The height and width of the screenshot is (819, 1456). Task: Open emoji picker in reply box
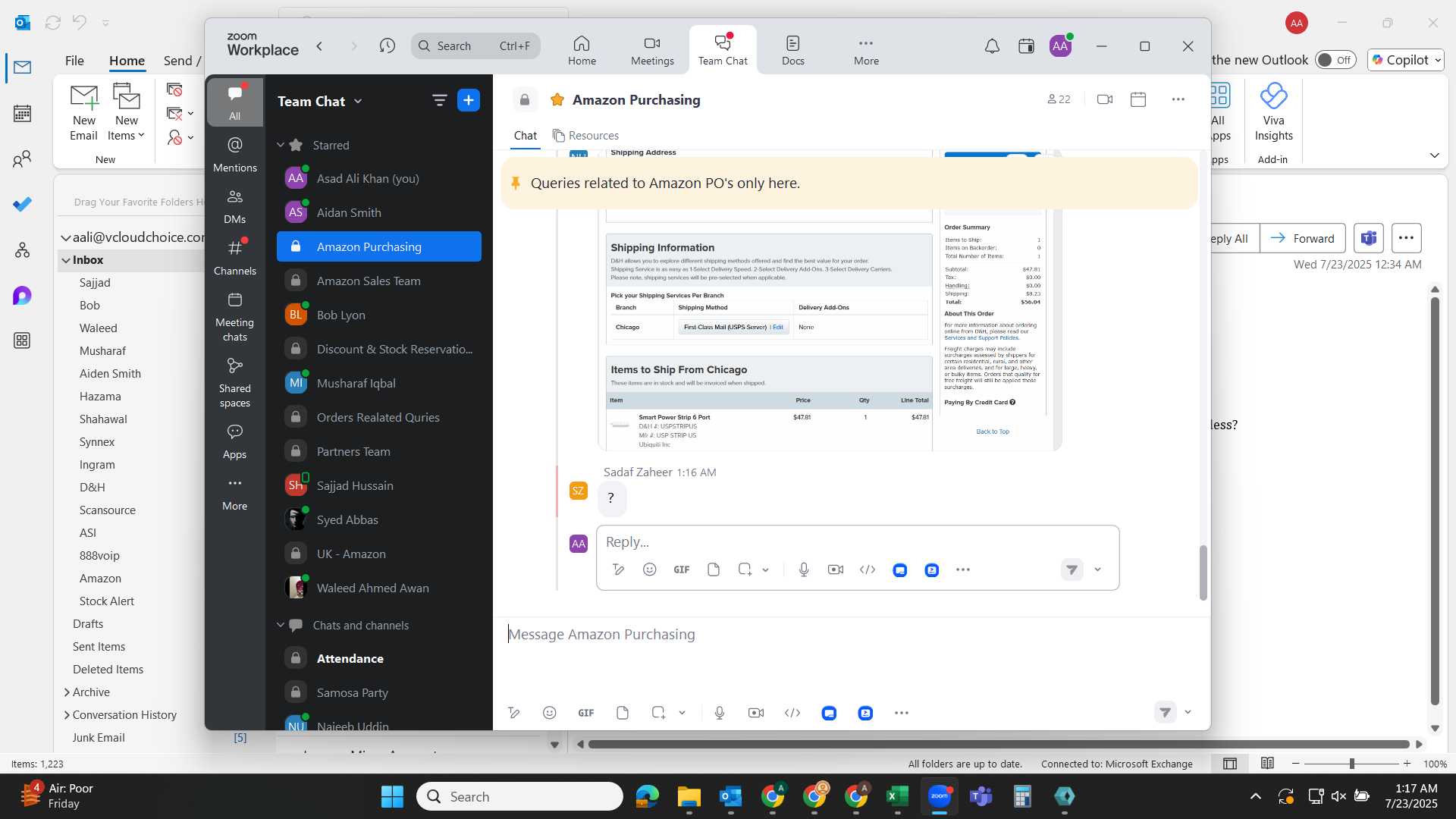tap(650, 570)
